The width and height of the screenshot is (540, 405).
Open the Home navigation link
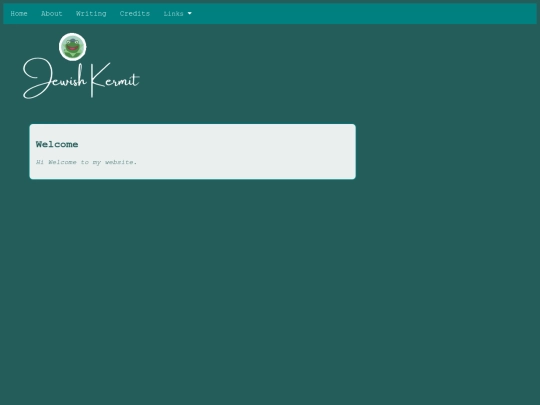click(19, 14)
